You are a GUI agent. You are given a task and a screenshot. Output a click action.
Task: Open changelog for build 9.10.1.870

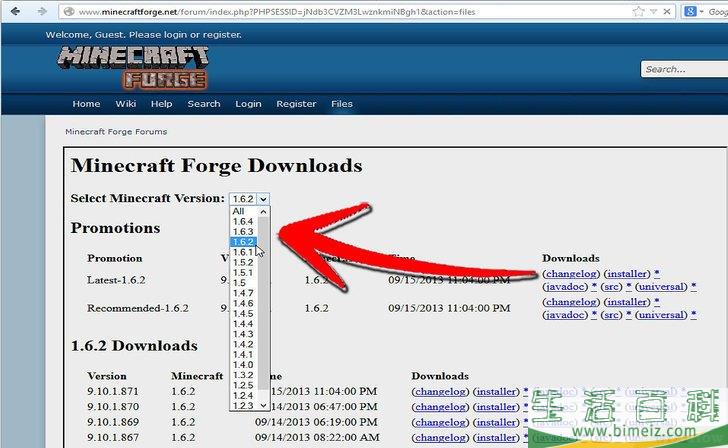[x=441, y=407]
